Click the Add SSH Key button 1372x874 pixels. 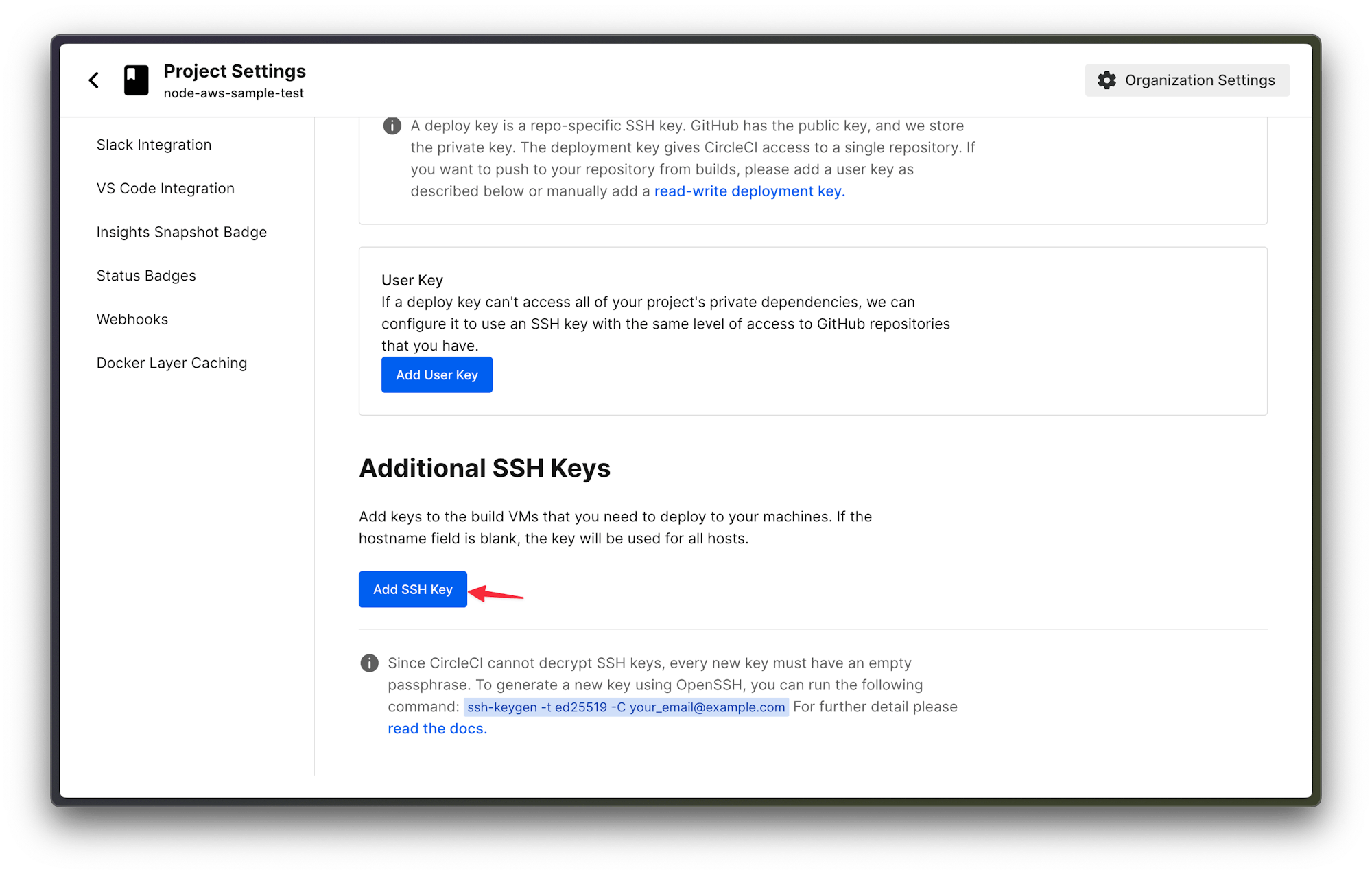tap(412, 589)
